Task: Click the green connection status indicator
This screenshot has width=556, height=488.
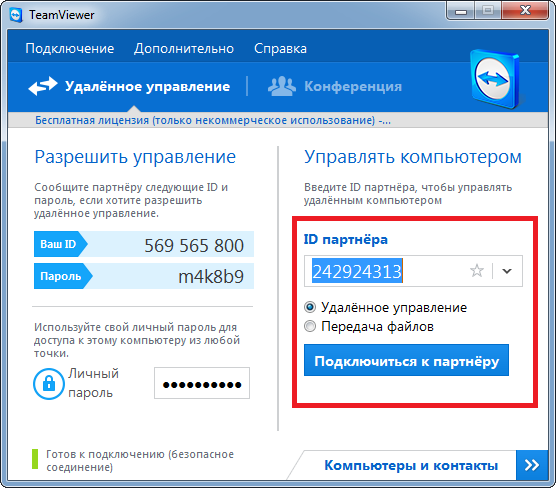Action: click(x=35, y=459)
